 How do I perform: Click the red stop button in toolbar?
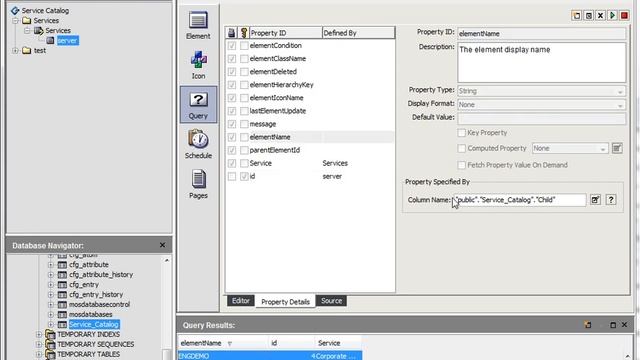[x=624, y=16]
